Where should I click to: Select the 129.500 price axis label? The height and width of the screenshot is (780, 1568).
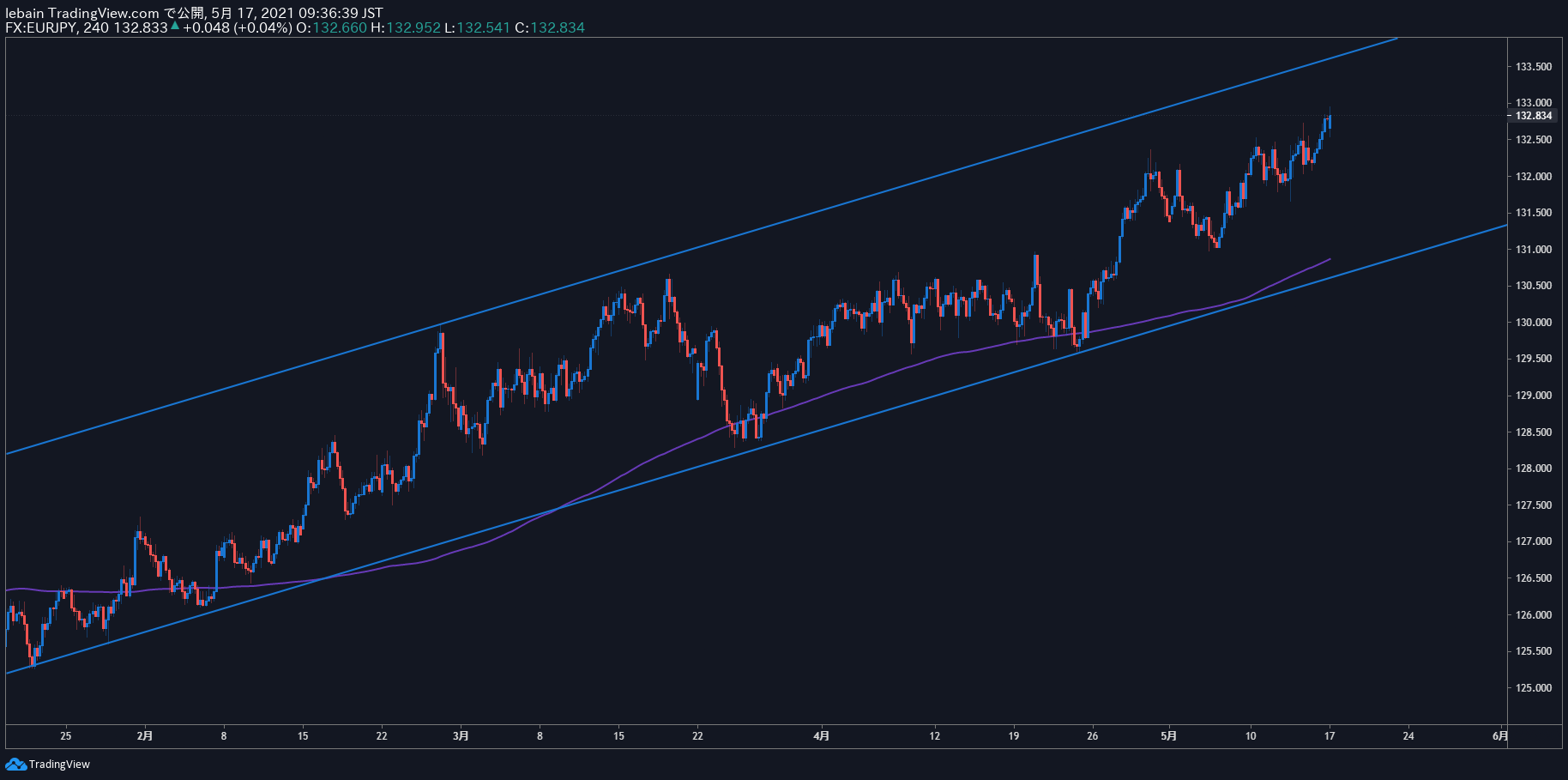(x=1534, y=359)
